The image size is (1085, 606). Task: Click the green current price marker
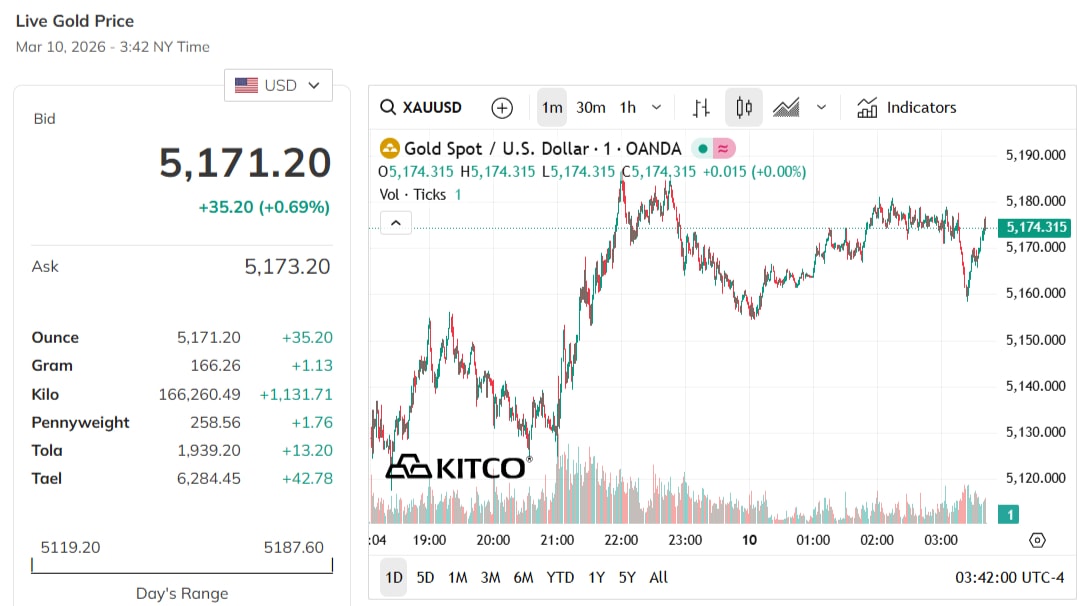tap(1036, 228)
